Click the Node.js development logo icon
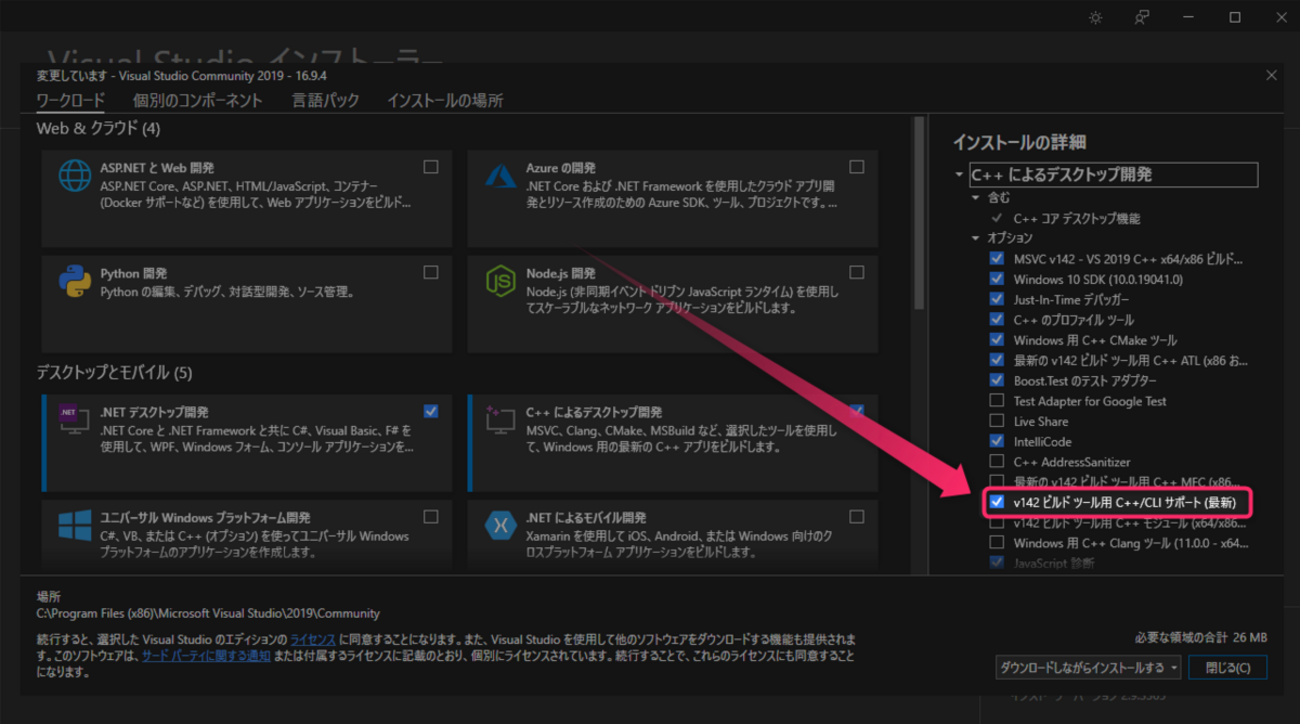Viewport: 1300px width, 724px height. point(500,281)
